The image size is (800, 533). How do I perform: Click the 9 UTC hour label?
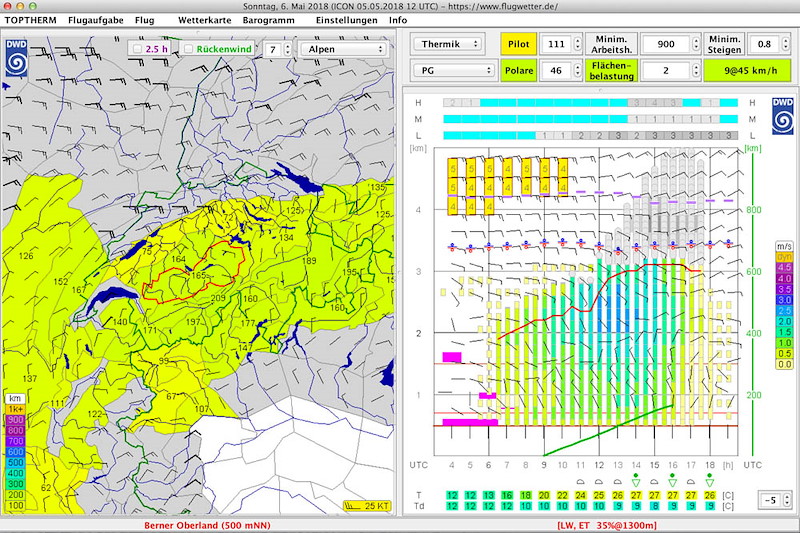[x=544, y=465]
